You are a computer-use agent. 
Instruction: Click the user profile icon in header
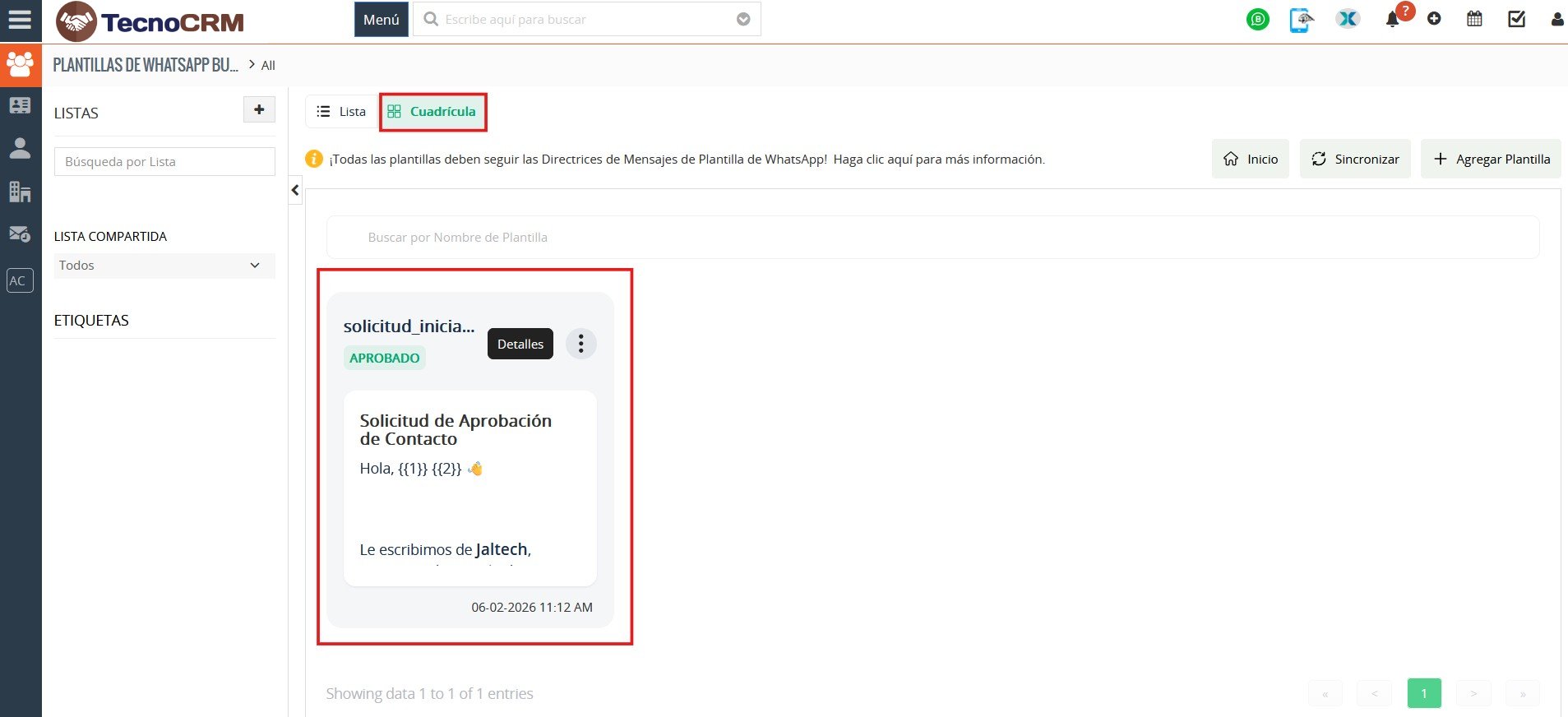(1556, 20)
